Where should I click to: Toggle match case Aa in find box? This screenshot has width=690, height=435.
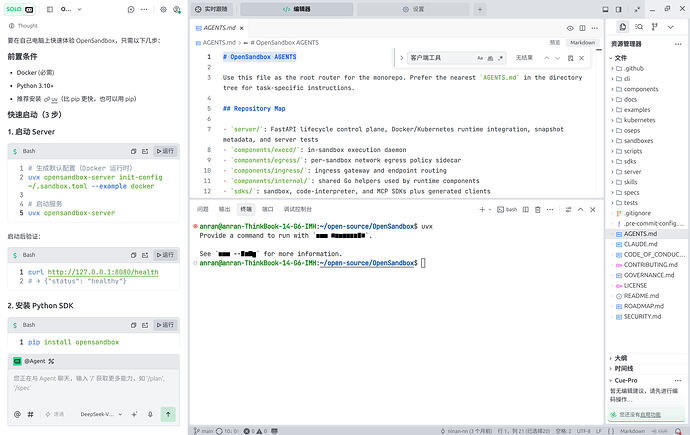480,58
